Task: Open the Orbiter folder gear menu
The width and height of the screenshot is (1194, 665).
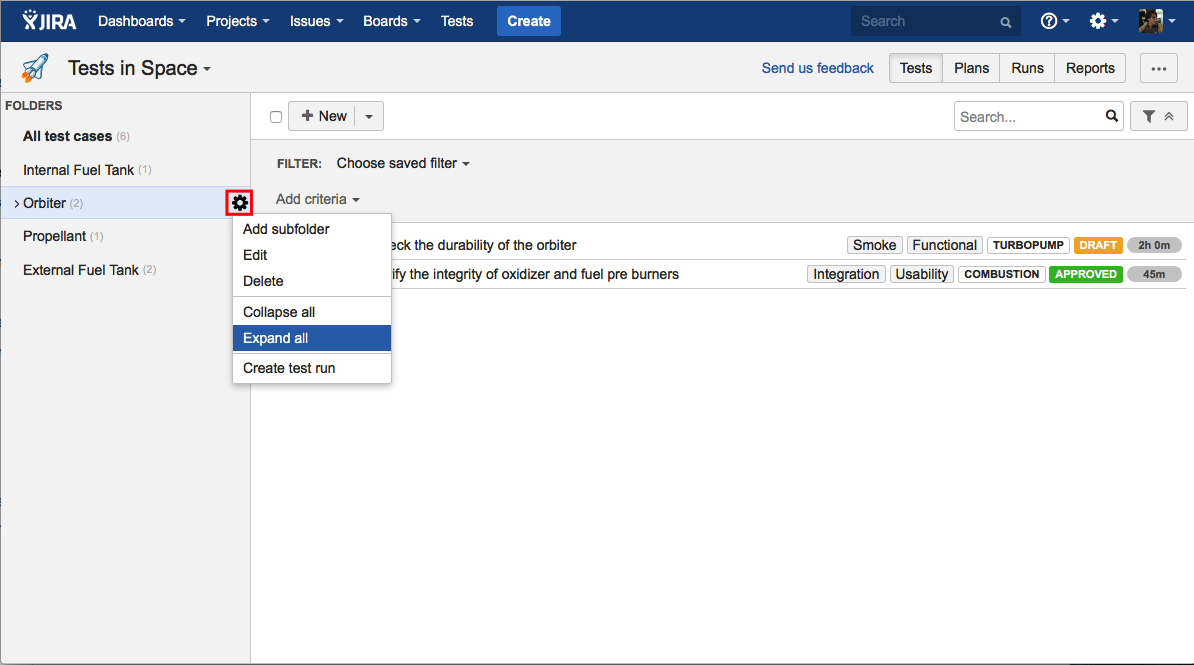Action: [239, 203]
